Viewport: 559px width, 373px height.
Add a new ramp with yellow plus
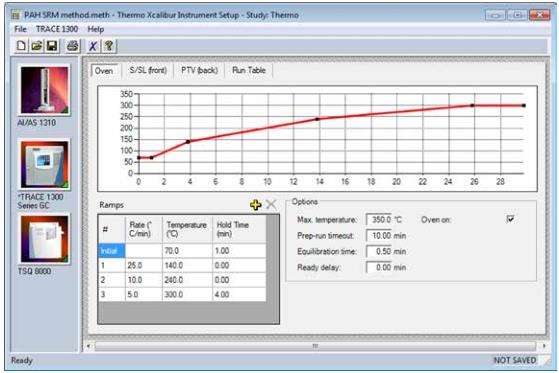256,205
